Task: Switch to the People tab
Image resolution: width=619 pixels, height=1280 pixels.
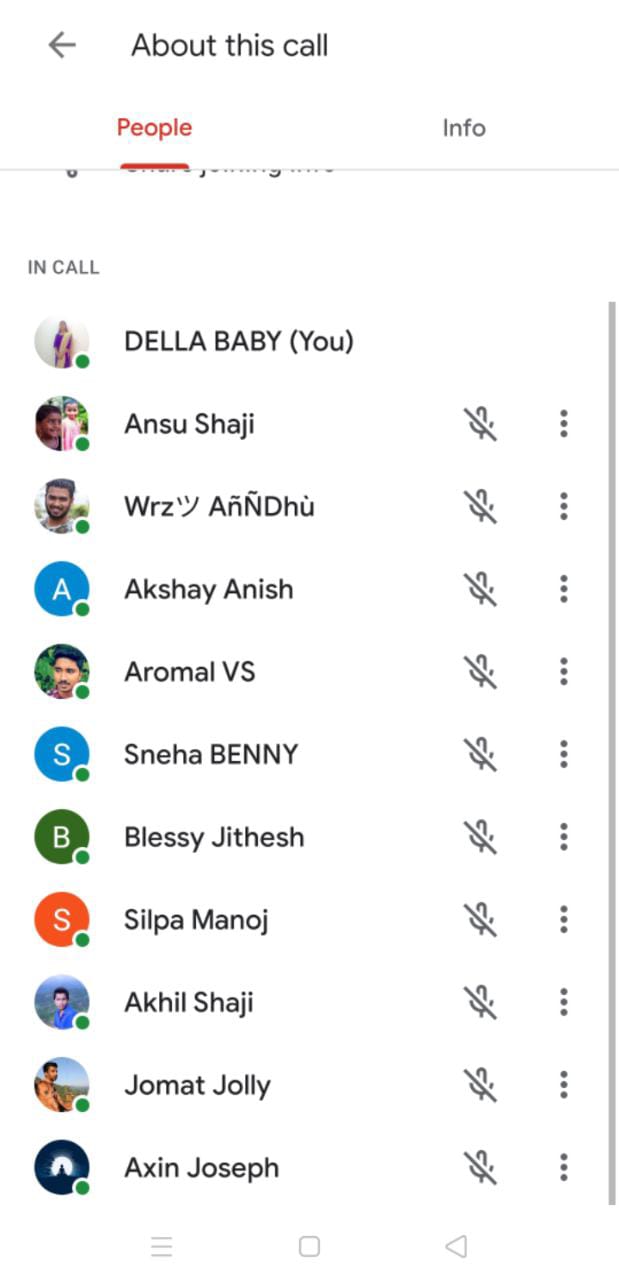Action: click(x=154, y=128)
